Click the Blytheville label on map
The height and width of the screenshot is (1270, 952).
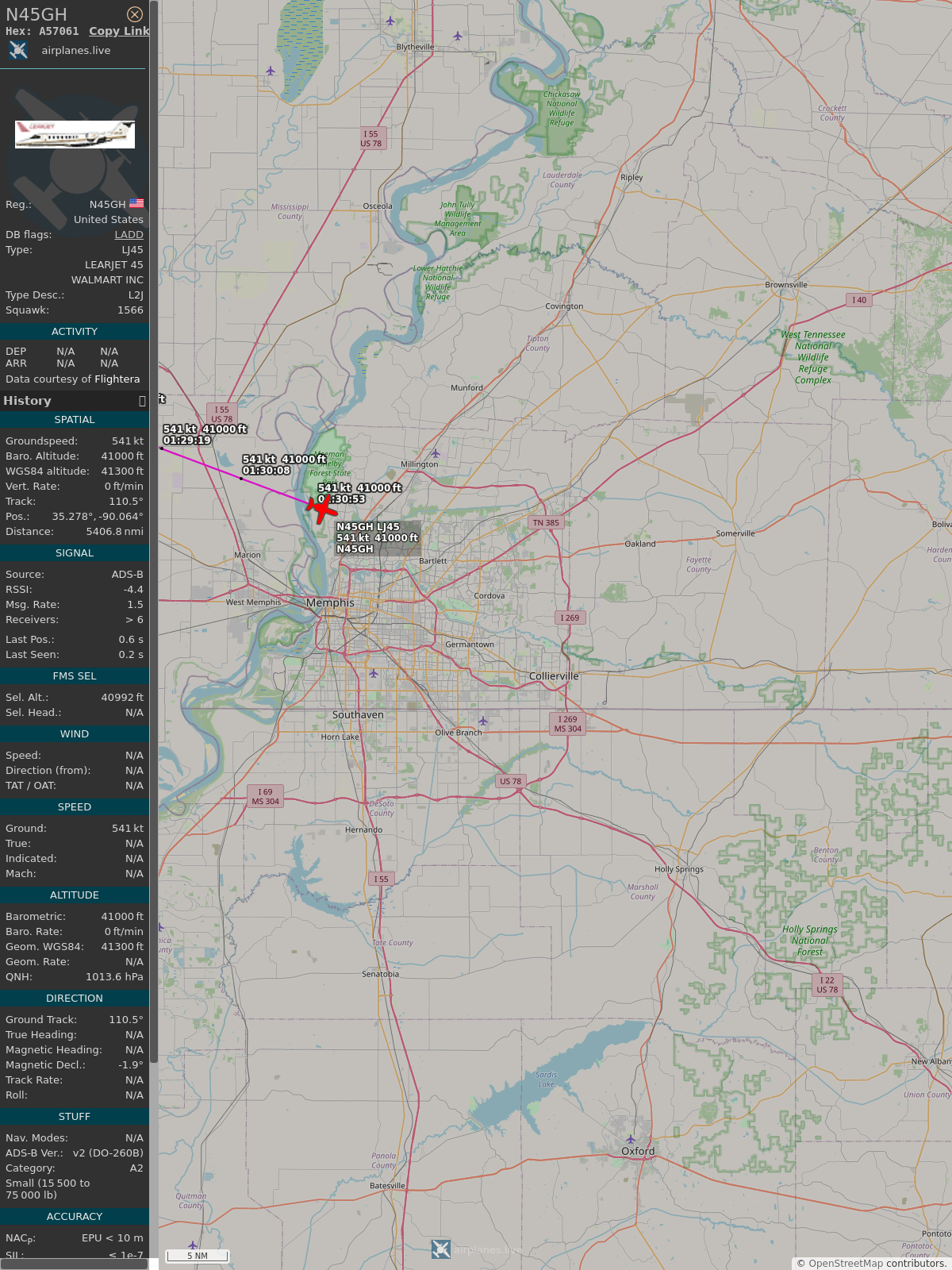coord(415,48)
